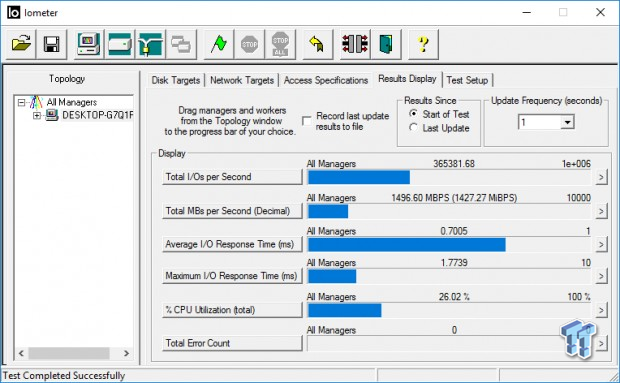620x383 pixels.
Task: Enable Record last update results to file
Action: [x=307, y=121]
